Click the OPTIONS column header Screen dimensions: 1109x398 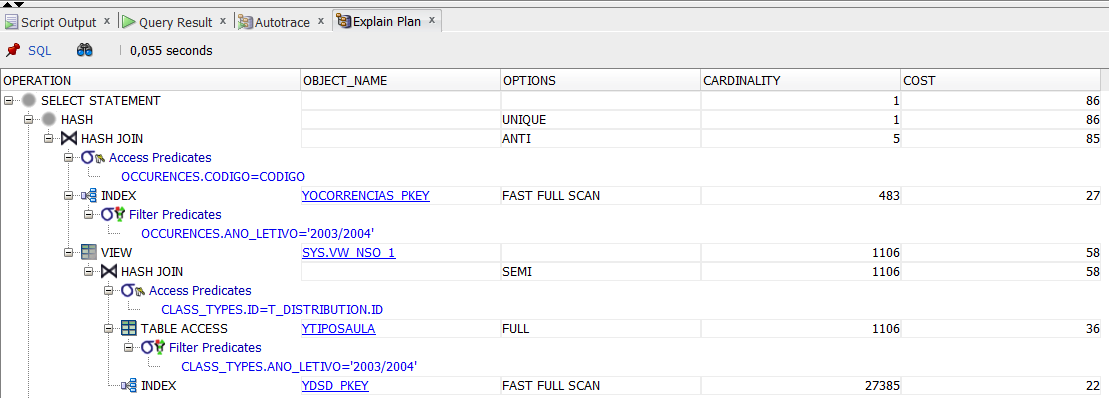point(600,81)
